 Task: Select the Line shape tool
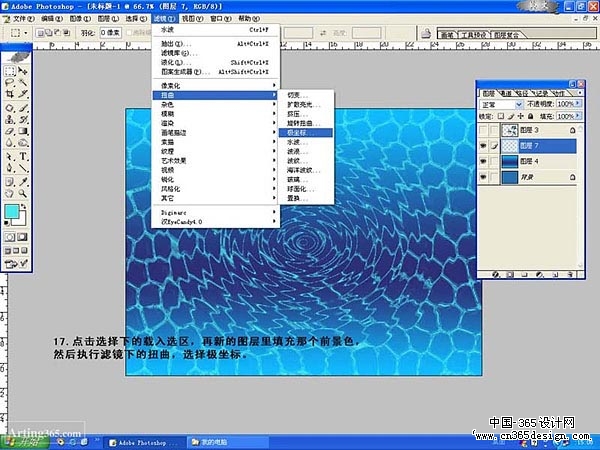tap(23, 168)
